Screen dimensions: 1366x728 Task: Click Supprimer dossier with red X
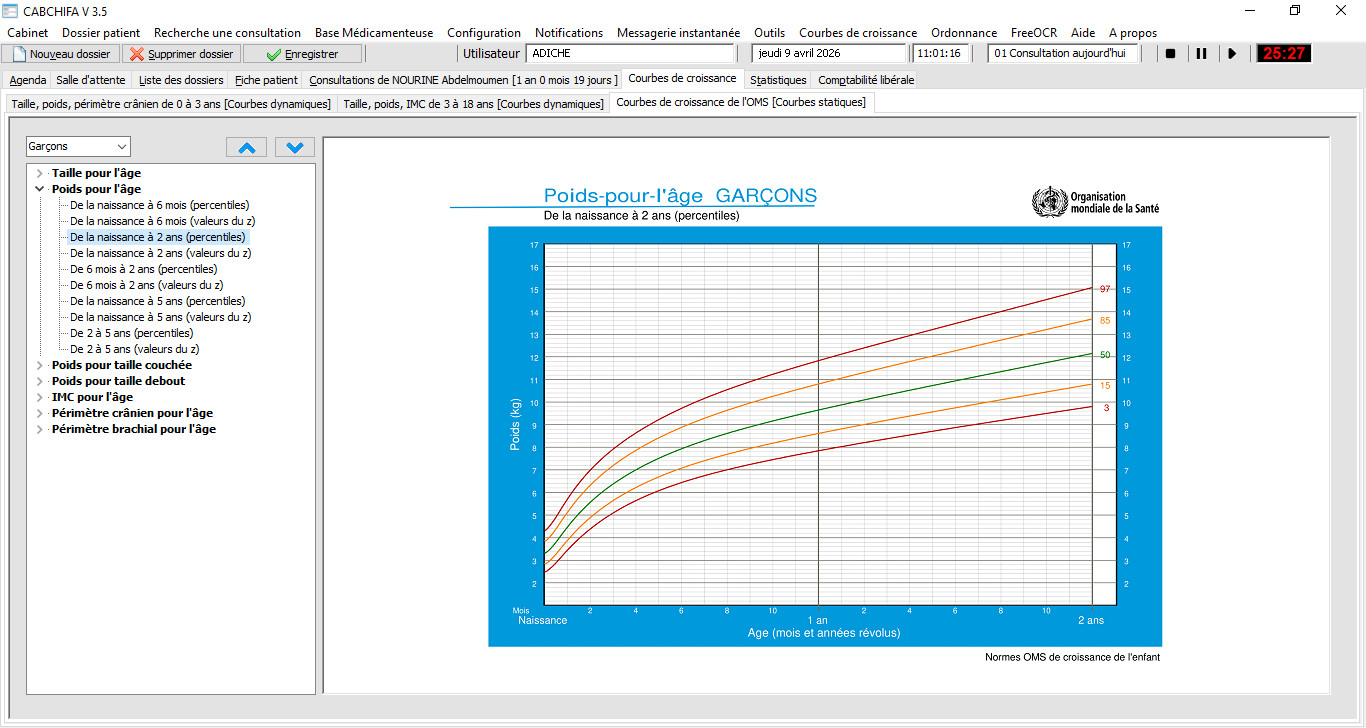(181, 54)
